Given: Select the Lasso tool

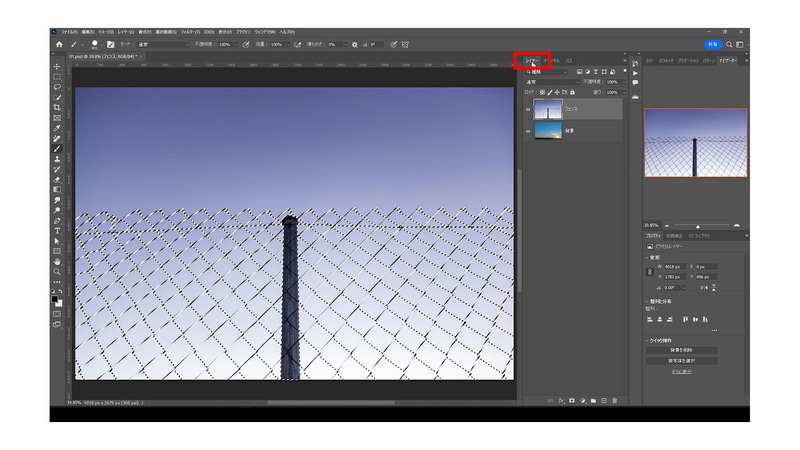Looking at the screenshot, I should [57, 87].
